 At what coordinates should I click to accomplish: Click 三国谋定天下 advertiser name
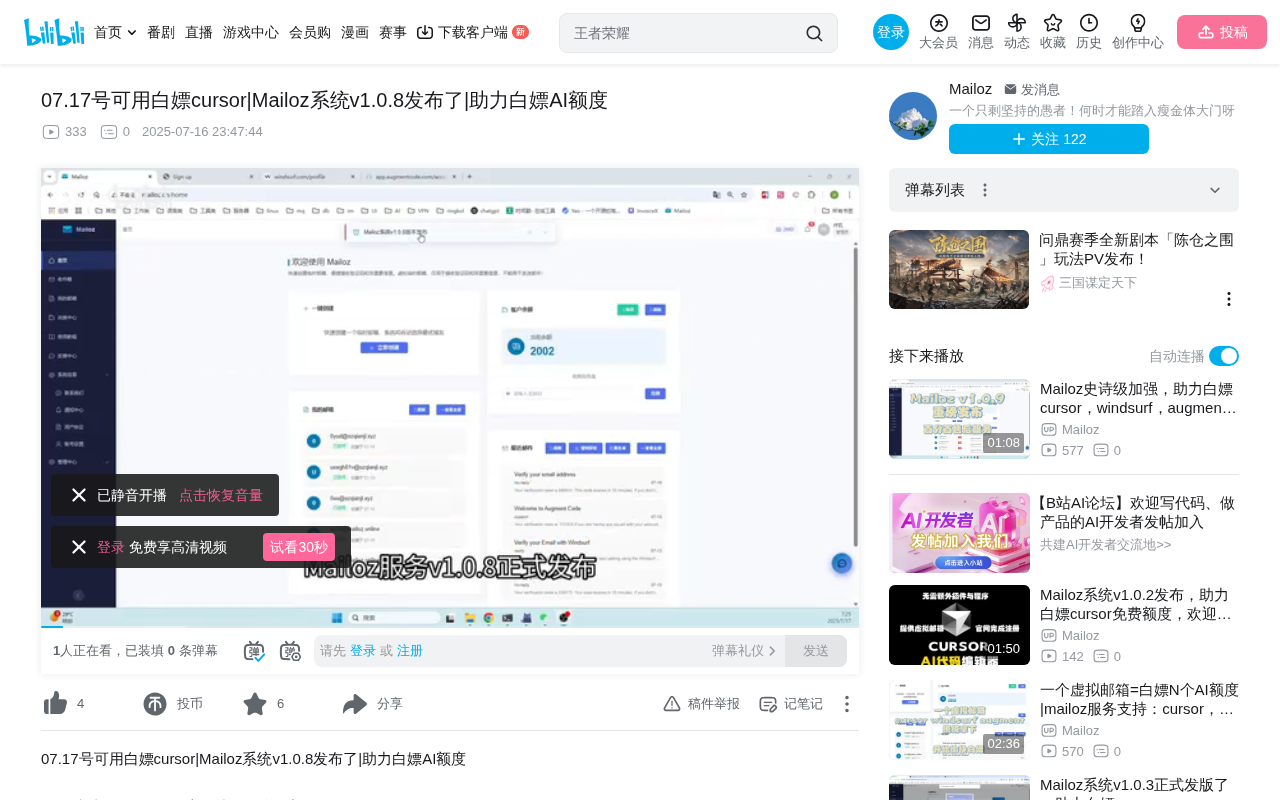pos(1098,283)
